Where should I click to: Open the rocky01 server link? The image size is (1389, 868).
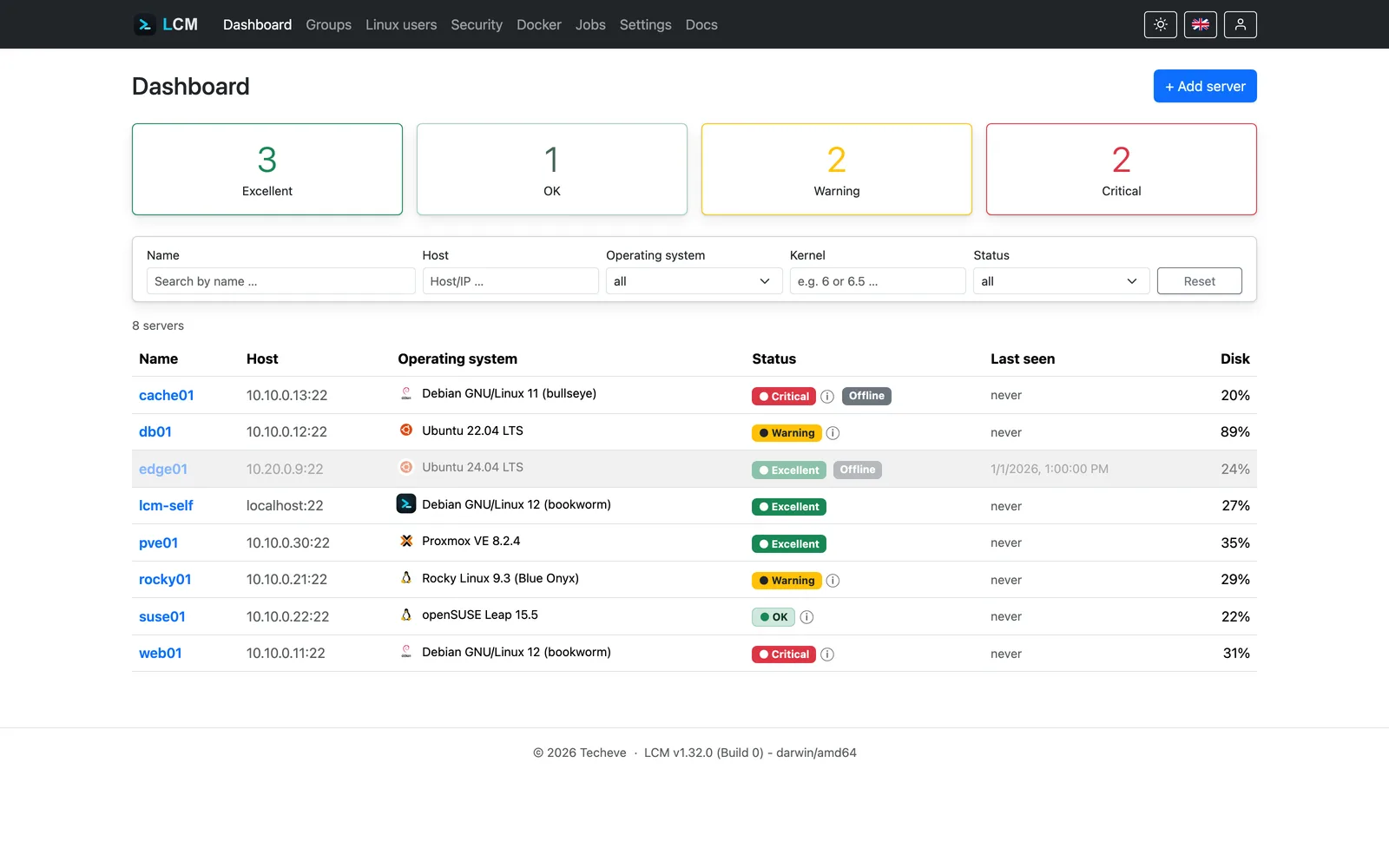click(165, 579)
